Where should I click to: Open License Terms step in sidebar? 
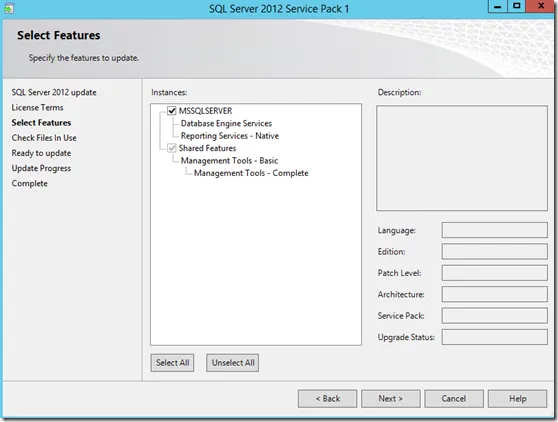click(x=37, y=107)
